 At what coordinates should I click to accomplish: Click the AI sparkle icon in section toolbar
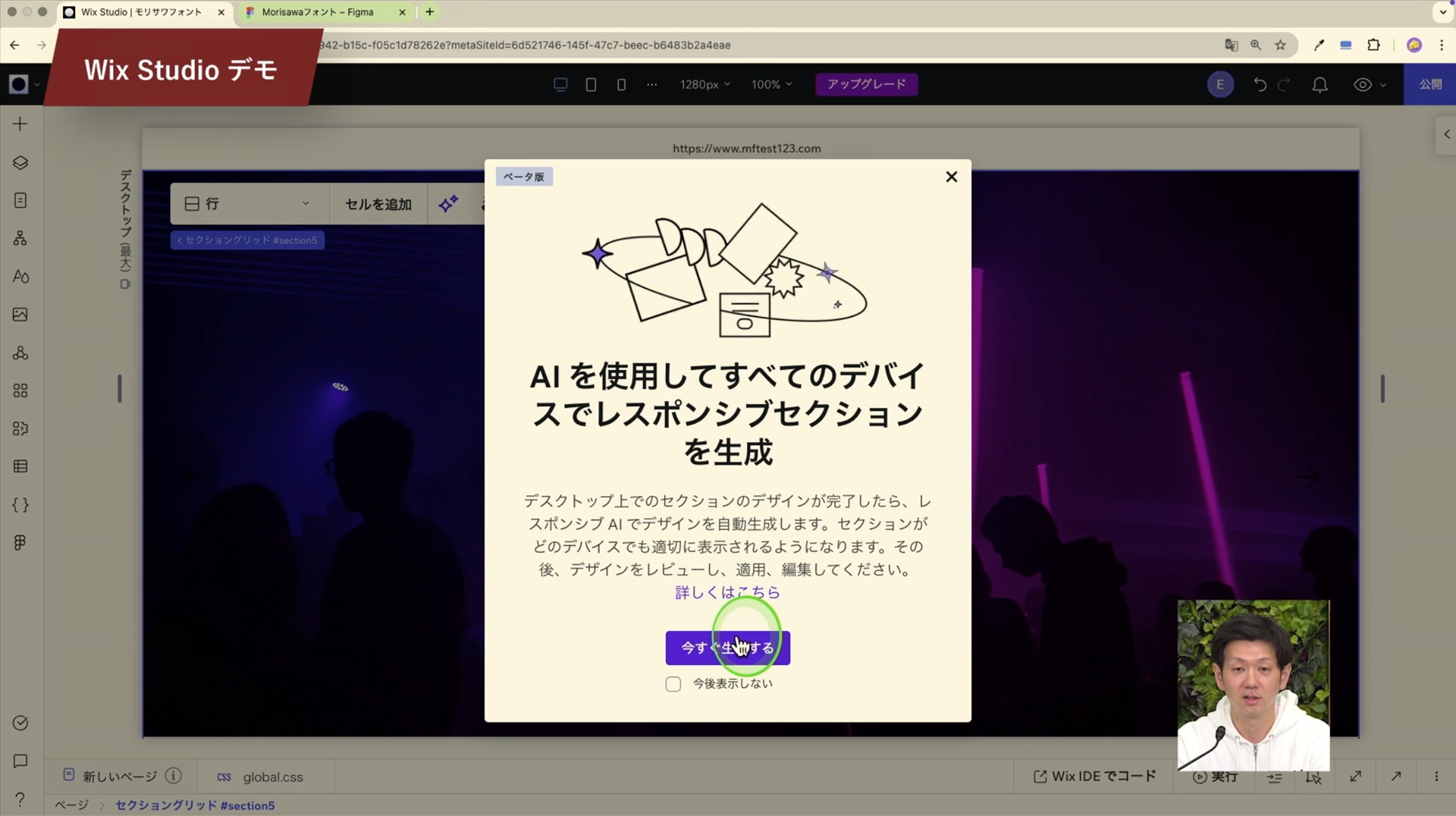(x=448, y=203)
